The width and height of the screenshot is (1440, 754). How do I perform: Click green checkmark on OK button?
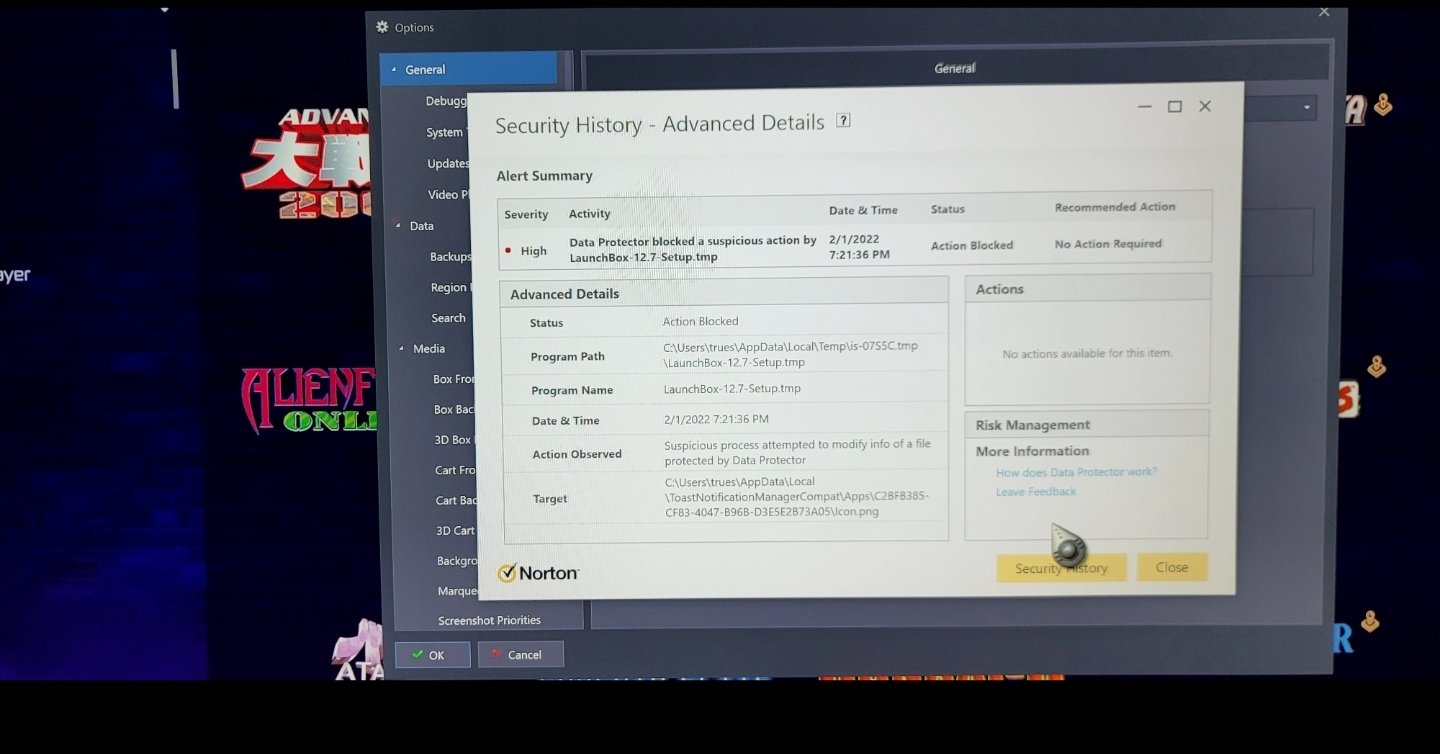click(x=417, y=655)
